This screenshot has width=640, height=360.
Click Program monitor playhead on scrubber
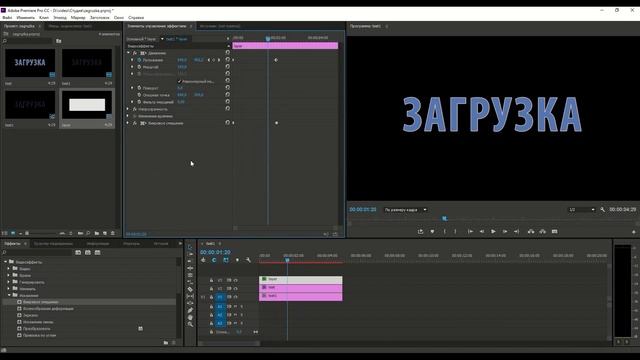point(445,219)
